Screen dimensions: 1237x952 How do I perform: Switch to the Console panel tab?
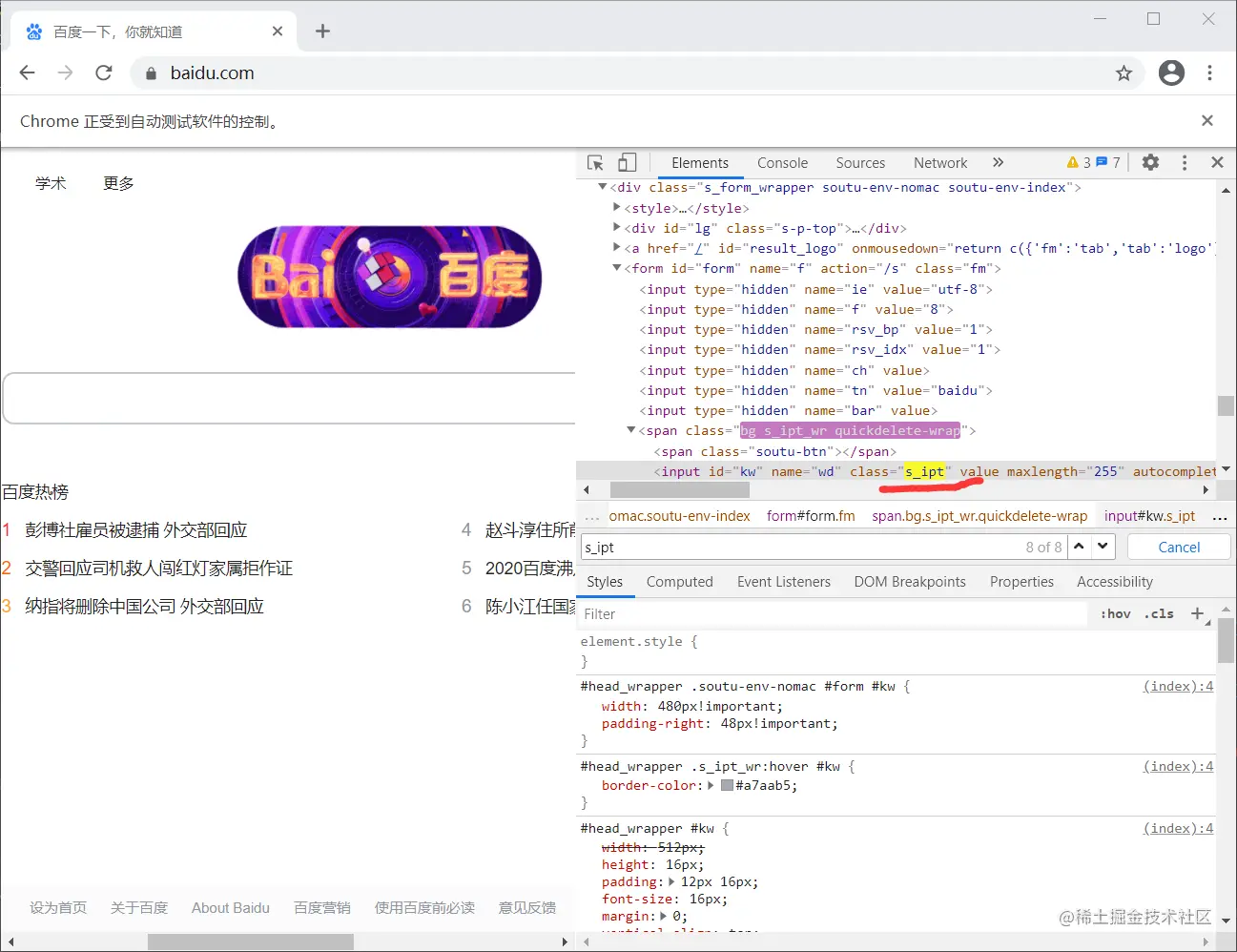pos(782,163)
